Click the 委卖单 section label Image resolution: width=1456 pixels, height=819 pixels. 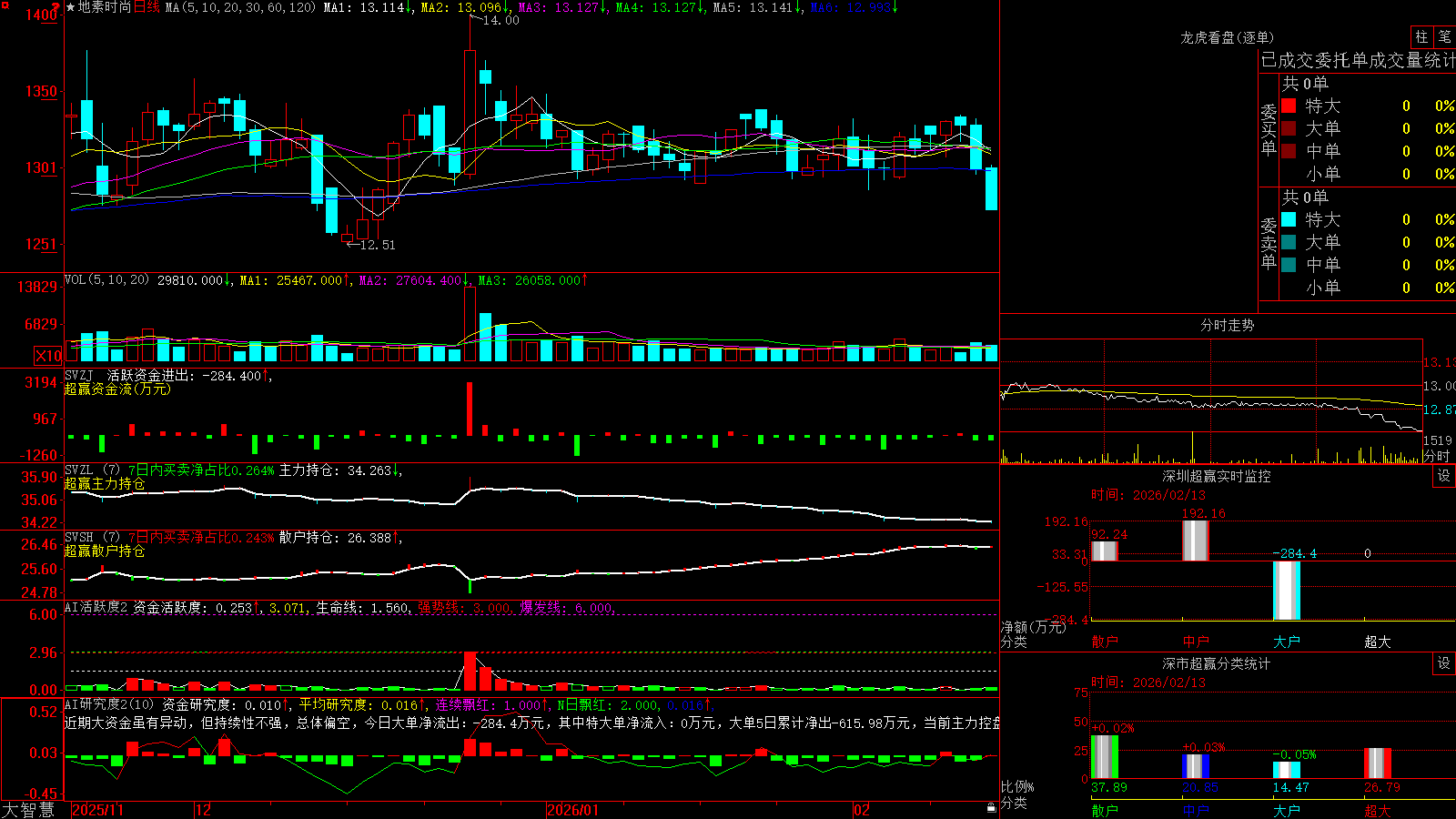pyautogui.click(x=1269, y=243)
